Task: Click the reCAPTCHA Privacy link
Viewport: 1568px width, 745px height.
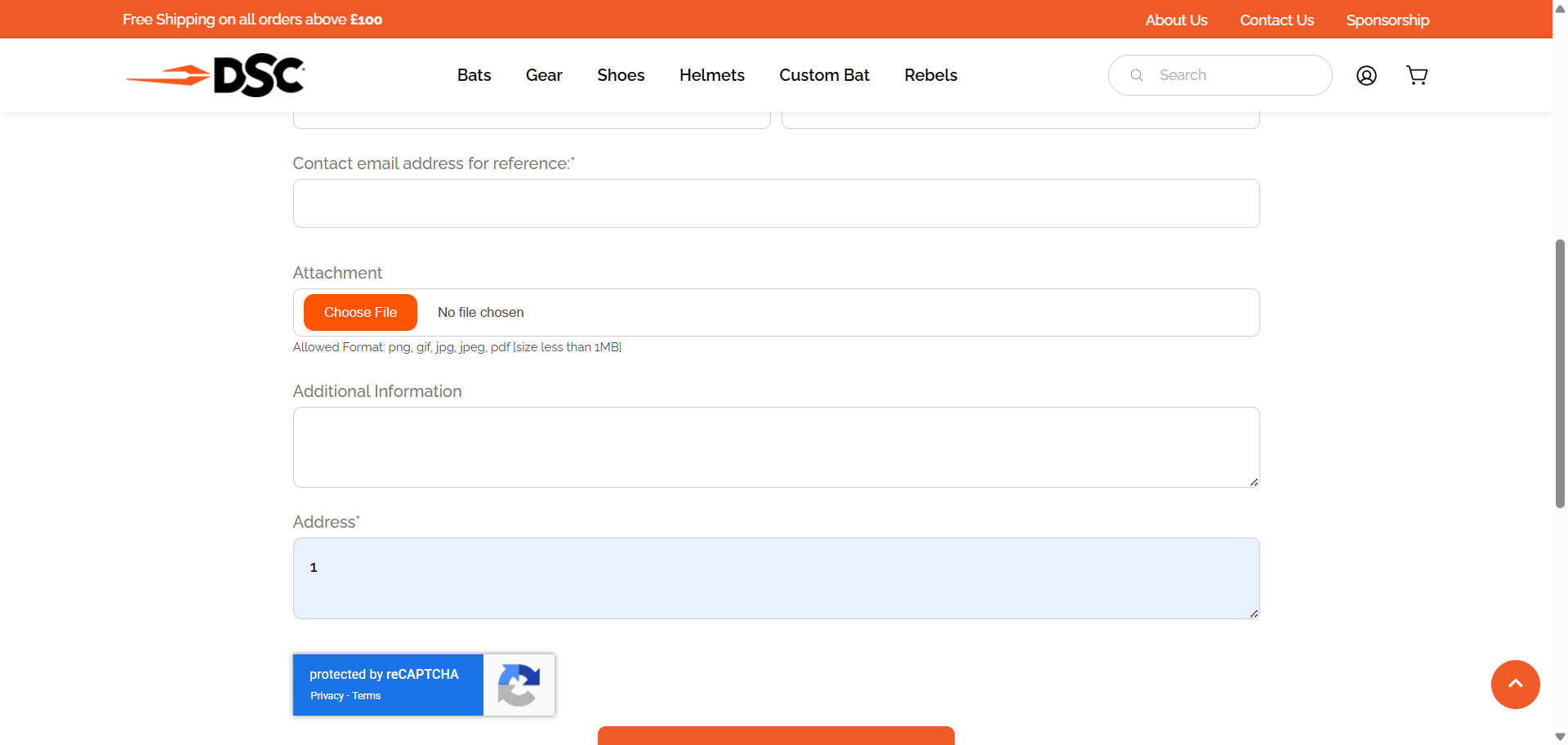Action: (327, 696)
